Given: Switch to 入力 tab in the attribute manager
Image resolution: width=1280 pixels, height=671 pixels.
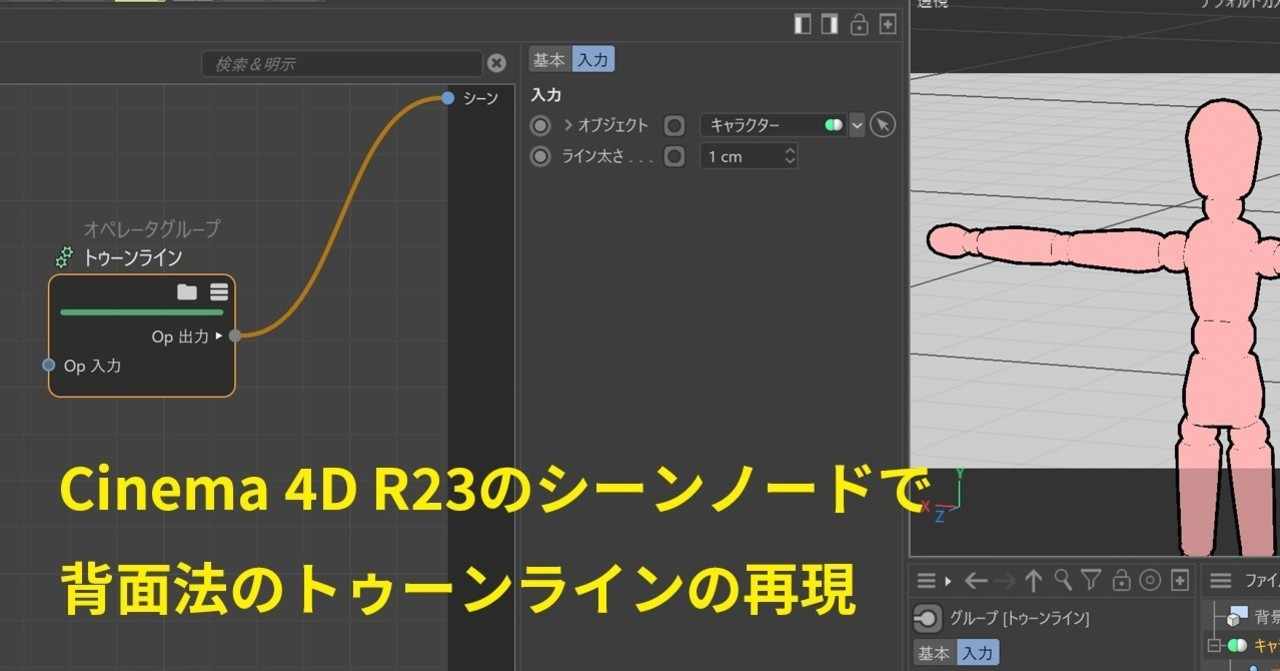Looking at the screenshot, I should pyautogui.click(x=977, y=653).
